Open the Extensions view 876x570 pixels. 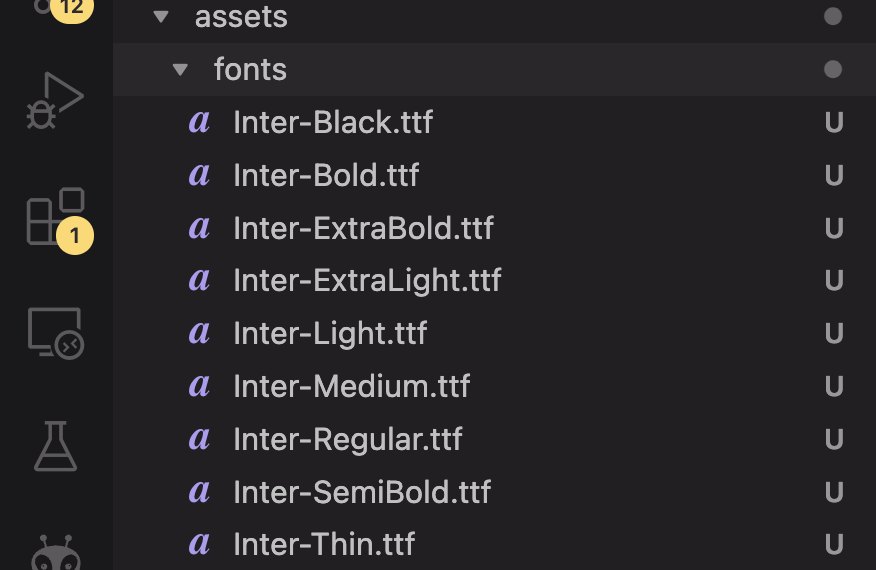click(54, 215)
